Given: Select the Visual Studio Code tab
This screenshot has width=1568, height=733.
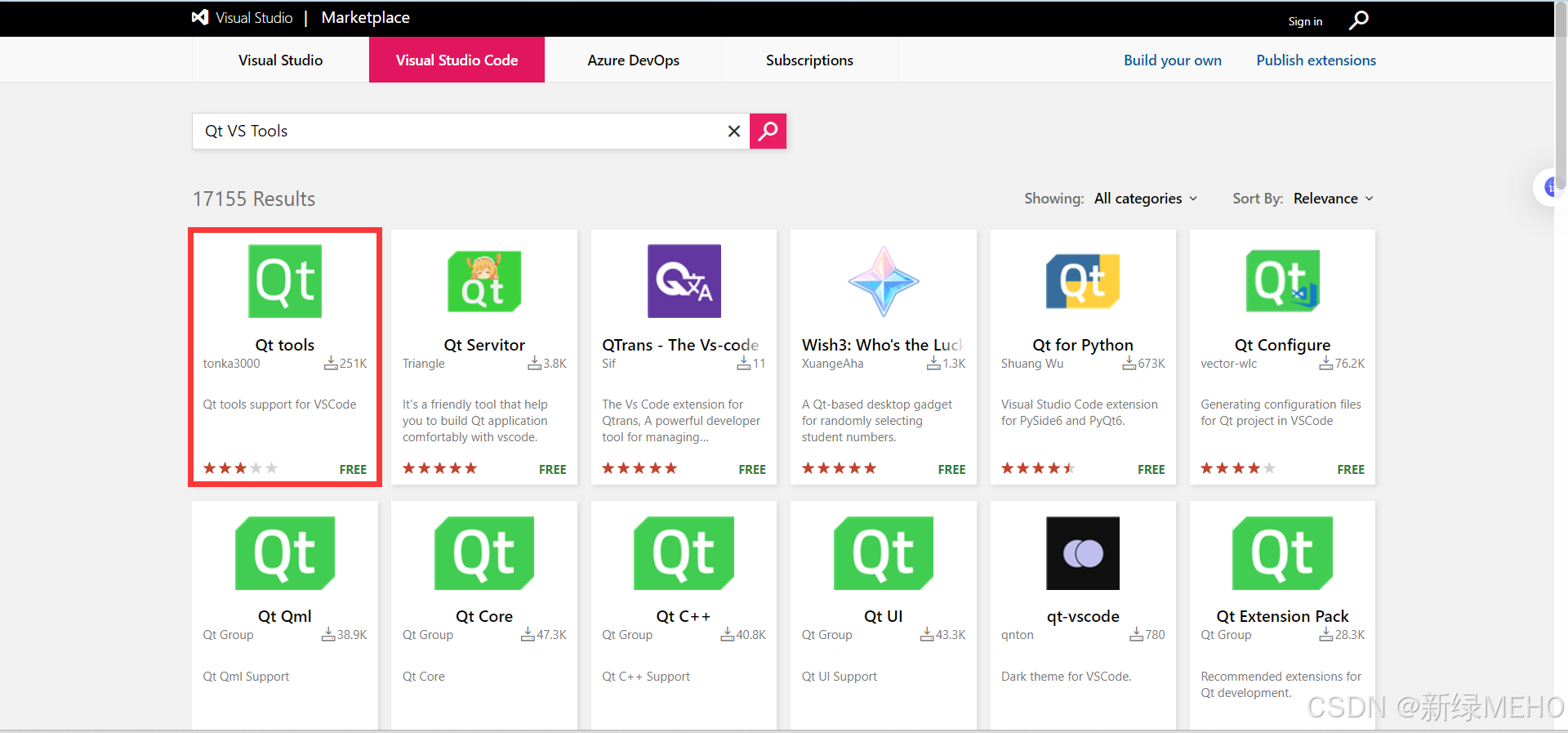Looking at the screenshot, I should pyautogui.click(x=457, y=60).
